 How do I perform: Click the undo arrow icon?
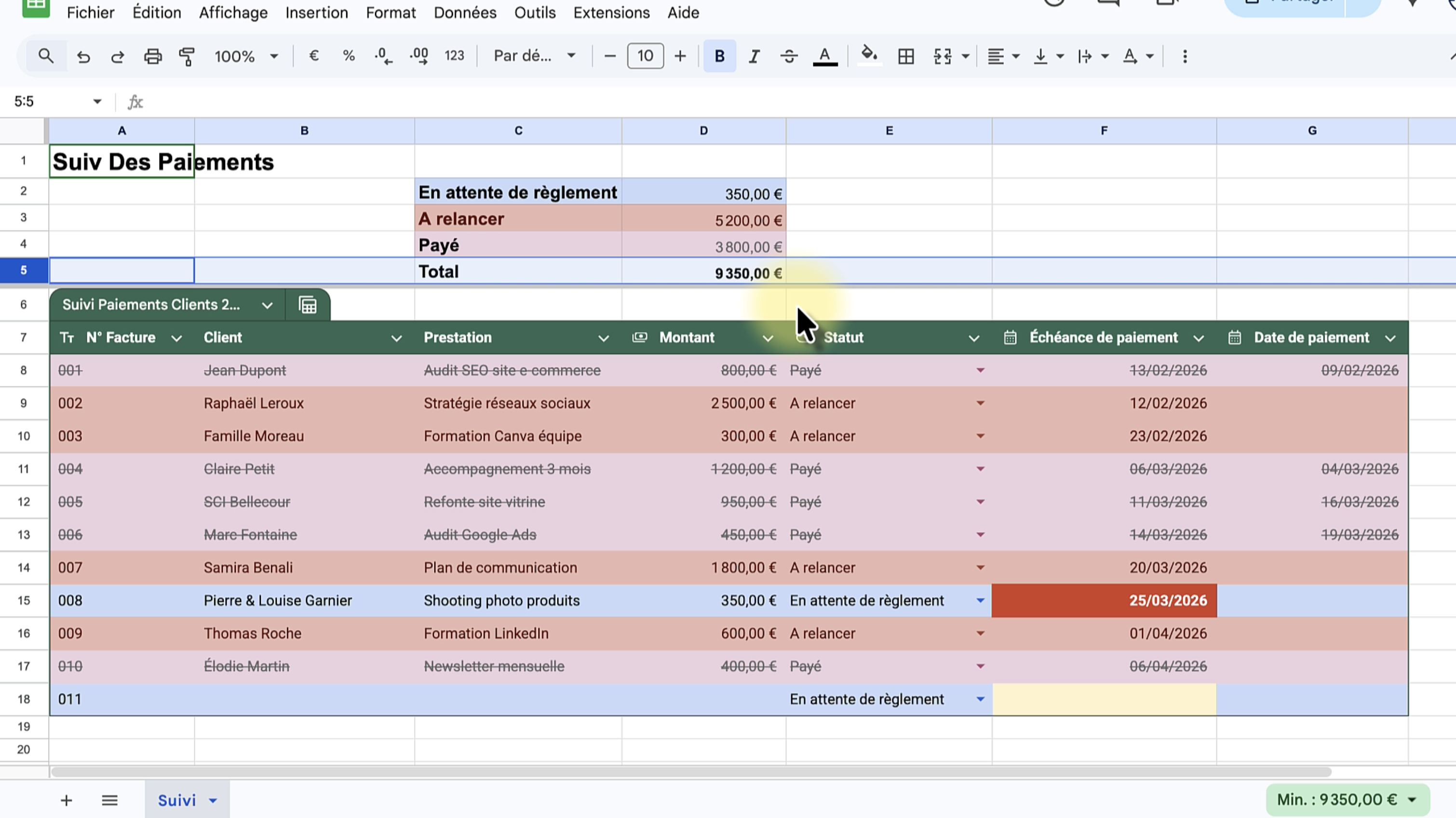coord(84,56)
